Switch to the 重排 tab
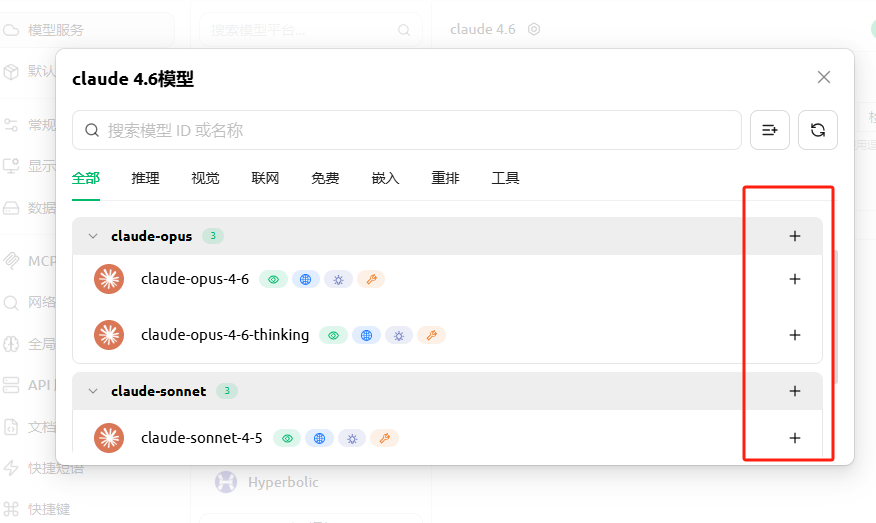 tap(445, 178)
